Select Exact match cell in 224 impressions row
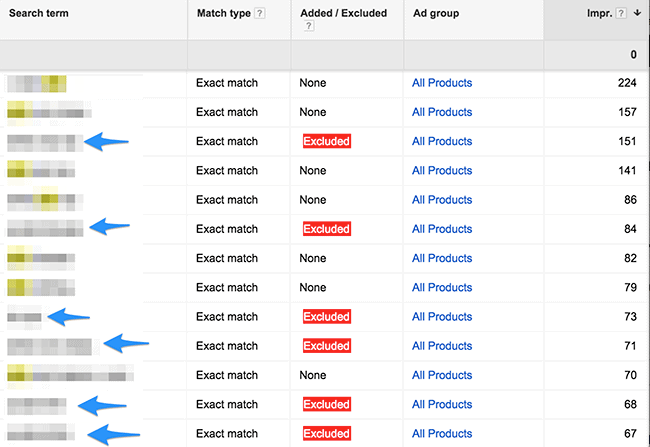 227,83
